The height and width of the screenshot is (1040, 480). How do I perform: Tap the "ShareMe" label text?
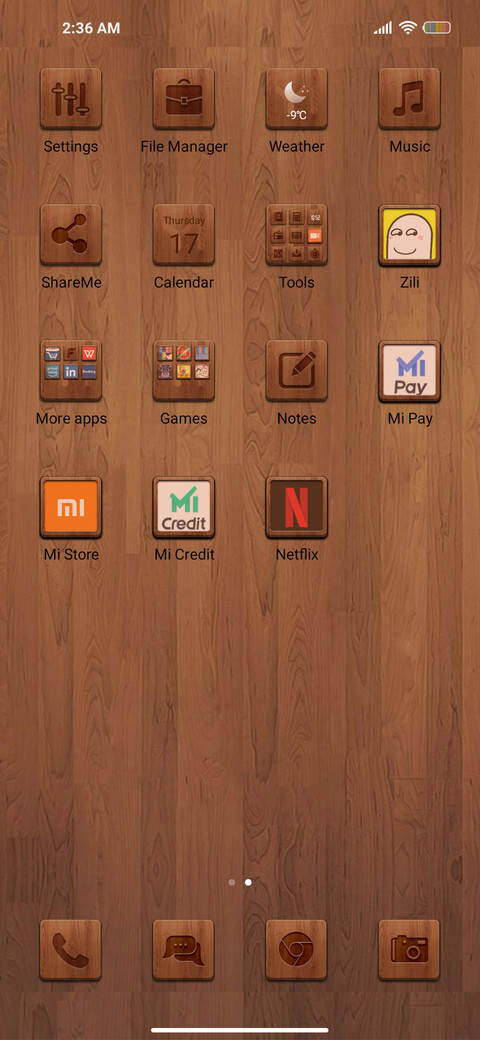click(x=71, y=283)
